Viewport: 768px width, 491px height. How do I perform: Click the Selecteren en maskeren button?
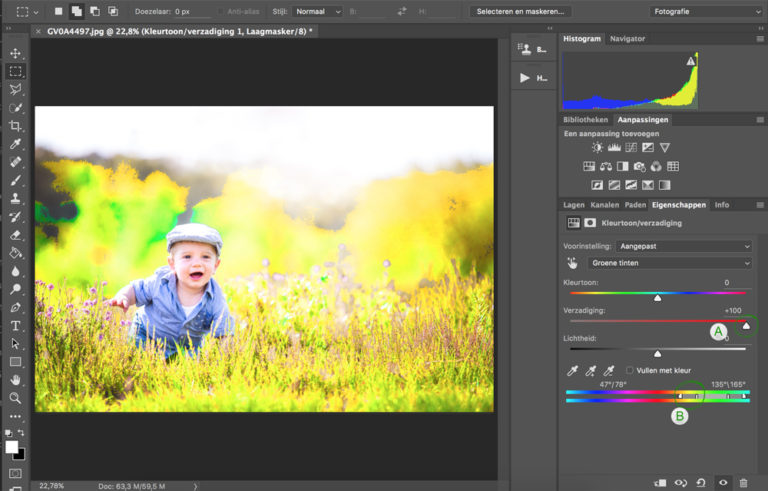[x=522, y=11]
